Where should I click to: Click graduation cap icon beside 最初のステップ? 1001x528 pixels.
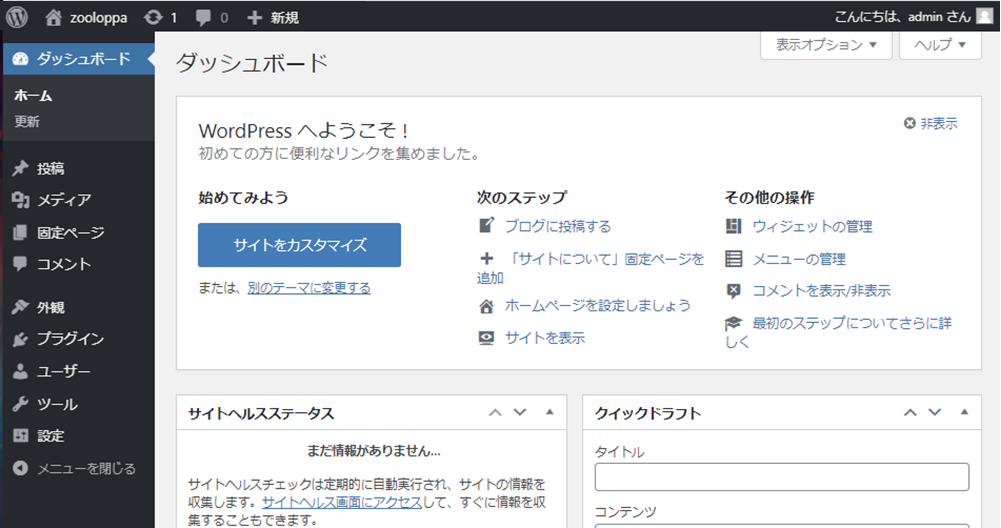(x=734, y=323)
